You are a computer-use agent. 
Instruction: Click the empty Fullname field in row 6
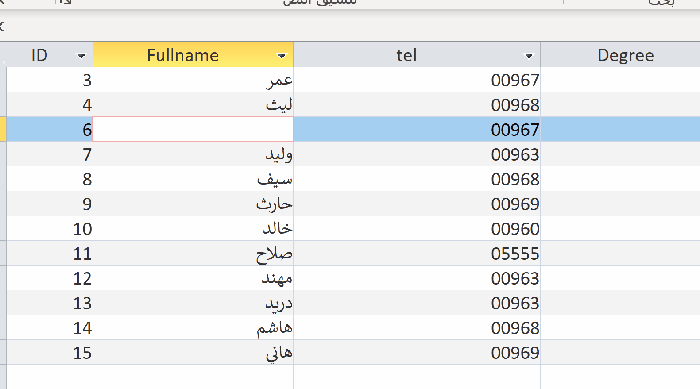pyautogui.click(x=193, y=130)
